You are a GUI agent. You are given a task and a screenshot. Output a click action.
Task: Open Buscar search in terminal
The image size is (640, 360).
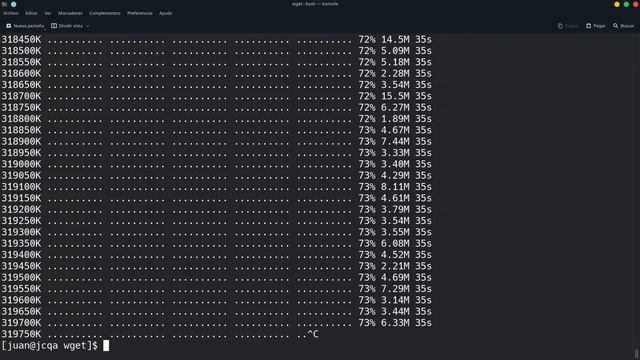[x=624, y=26]
